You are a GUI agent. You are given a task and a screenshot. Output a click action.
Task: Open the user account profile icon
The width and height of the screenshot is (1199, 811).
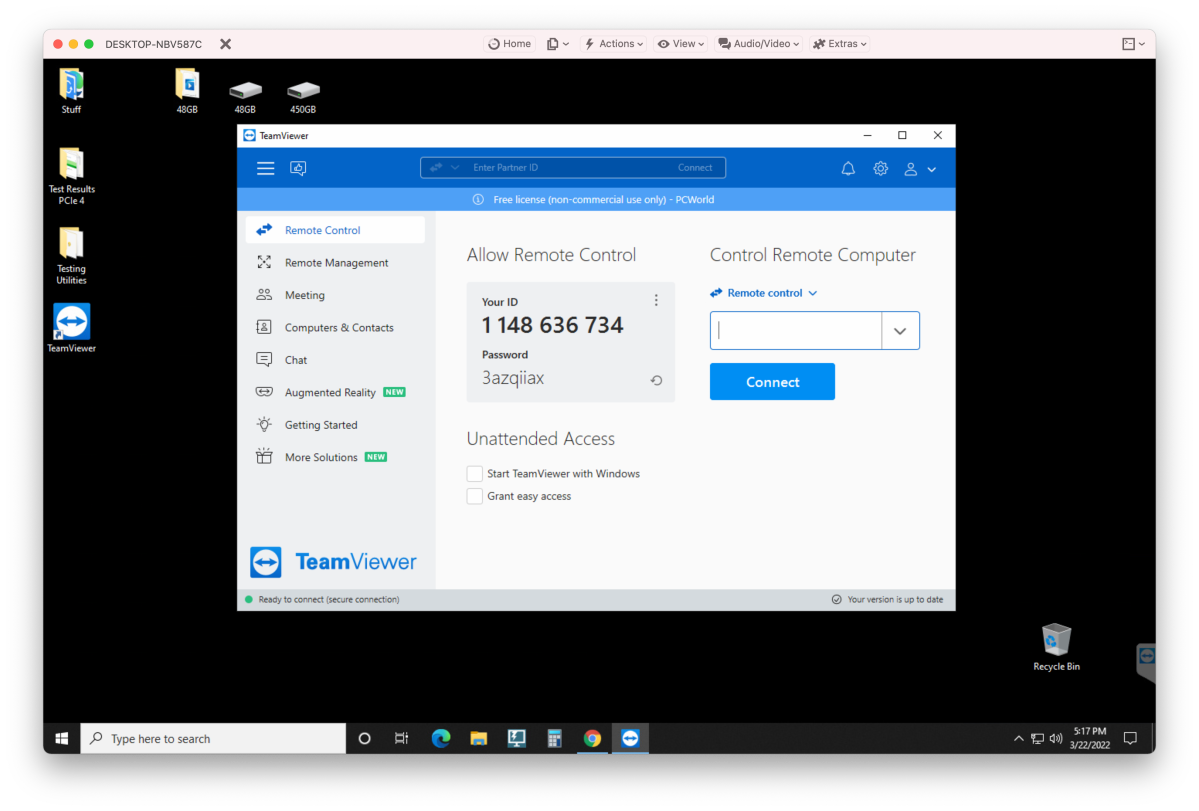coord(911,169)
